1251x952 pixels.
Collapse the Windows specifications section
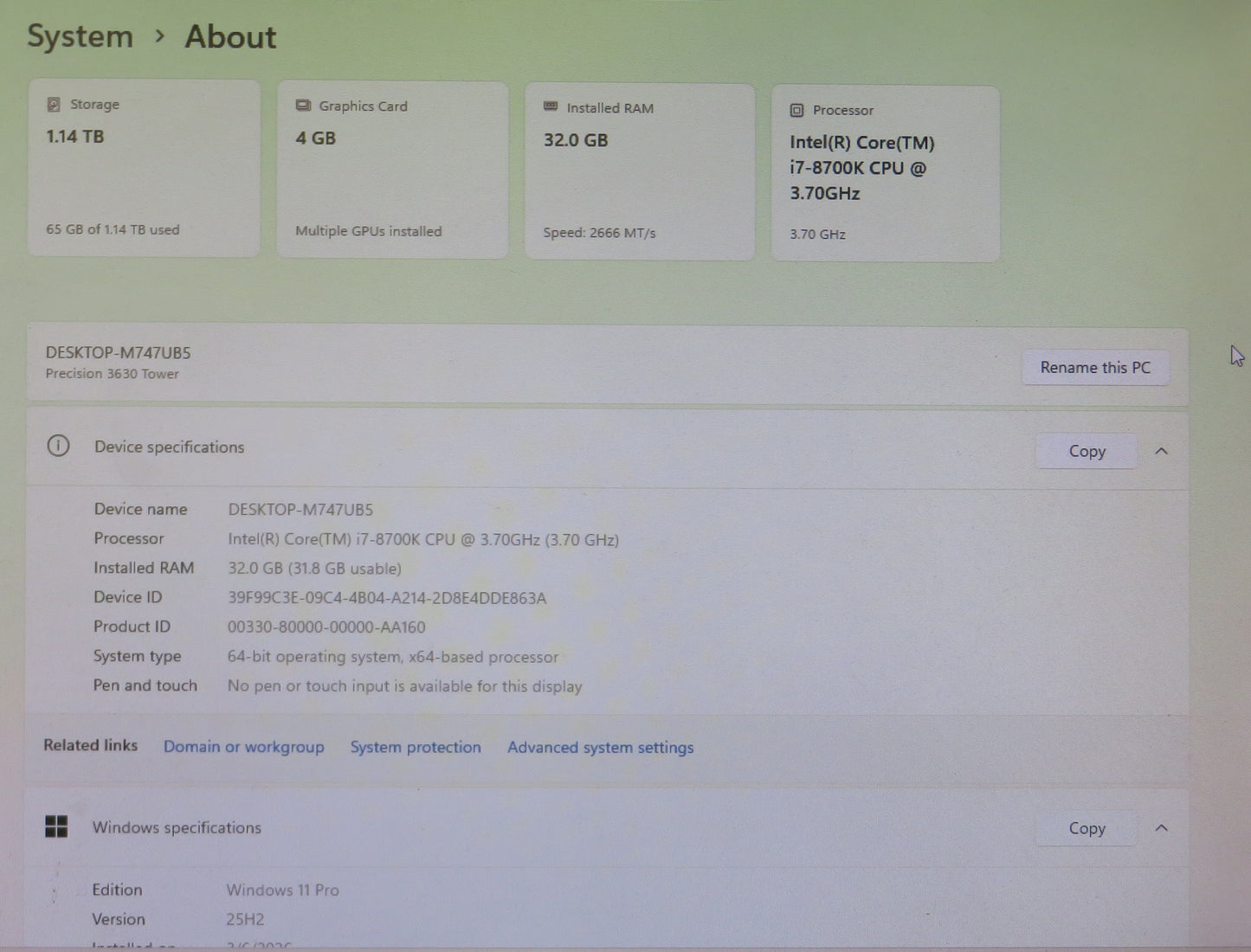click(1161, 828)
